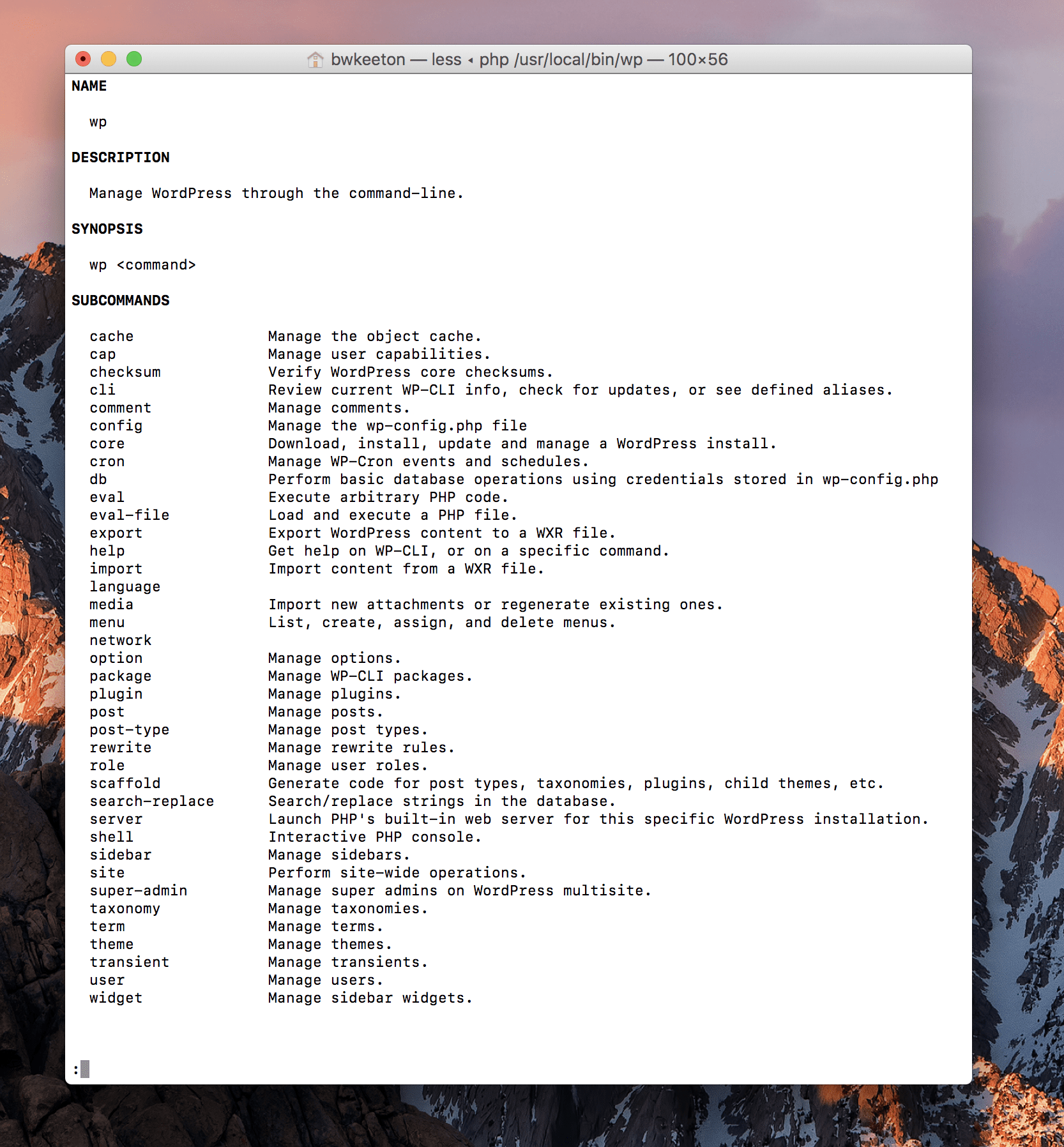1064x1147 pixels.
Task: Click the DESCRIPTION heading text
Action: tap(121, 157)
